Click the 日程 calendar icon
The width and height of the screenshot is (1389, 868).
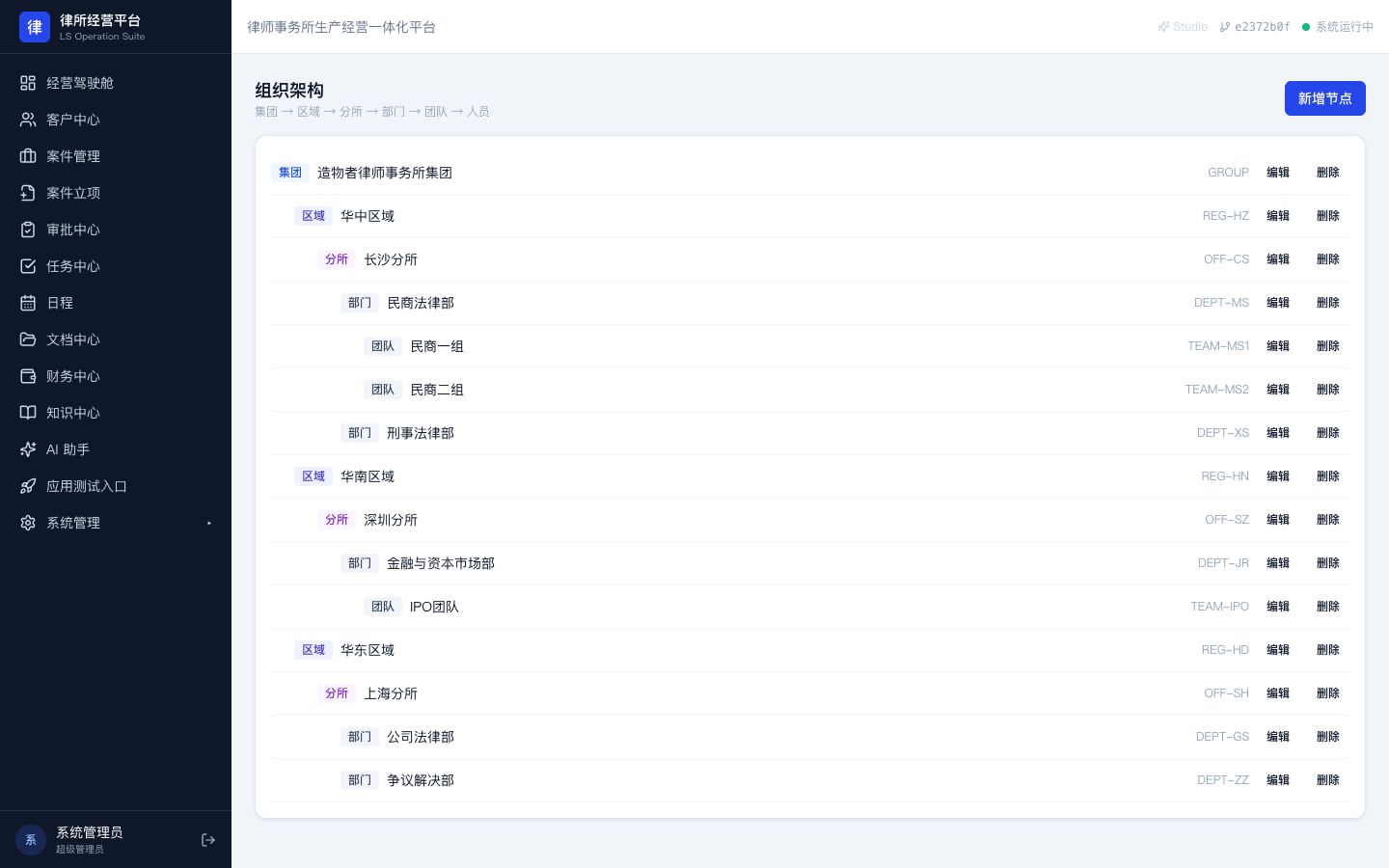[x=28, y=303]
